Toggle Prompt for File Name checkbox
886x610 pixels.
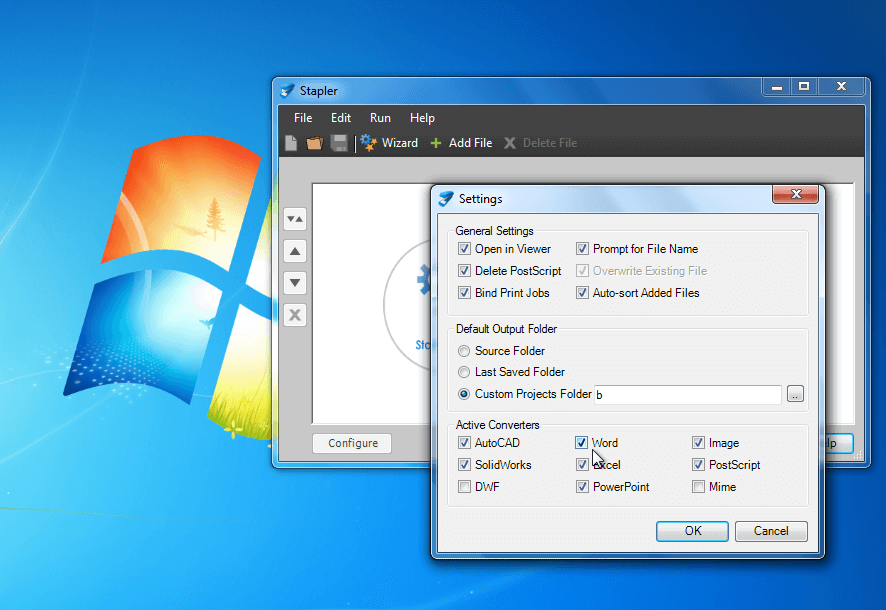tap(582, 249)
